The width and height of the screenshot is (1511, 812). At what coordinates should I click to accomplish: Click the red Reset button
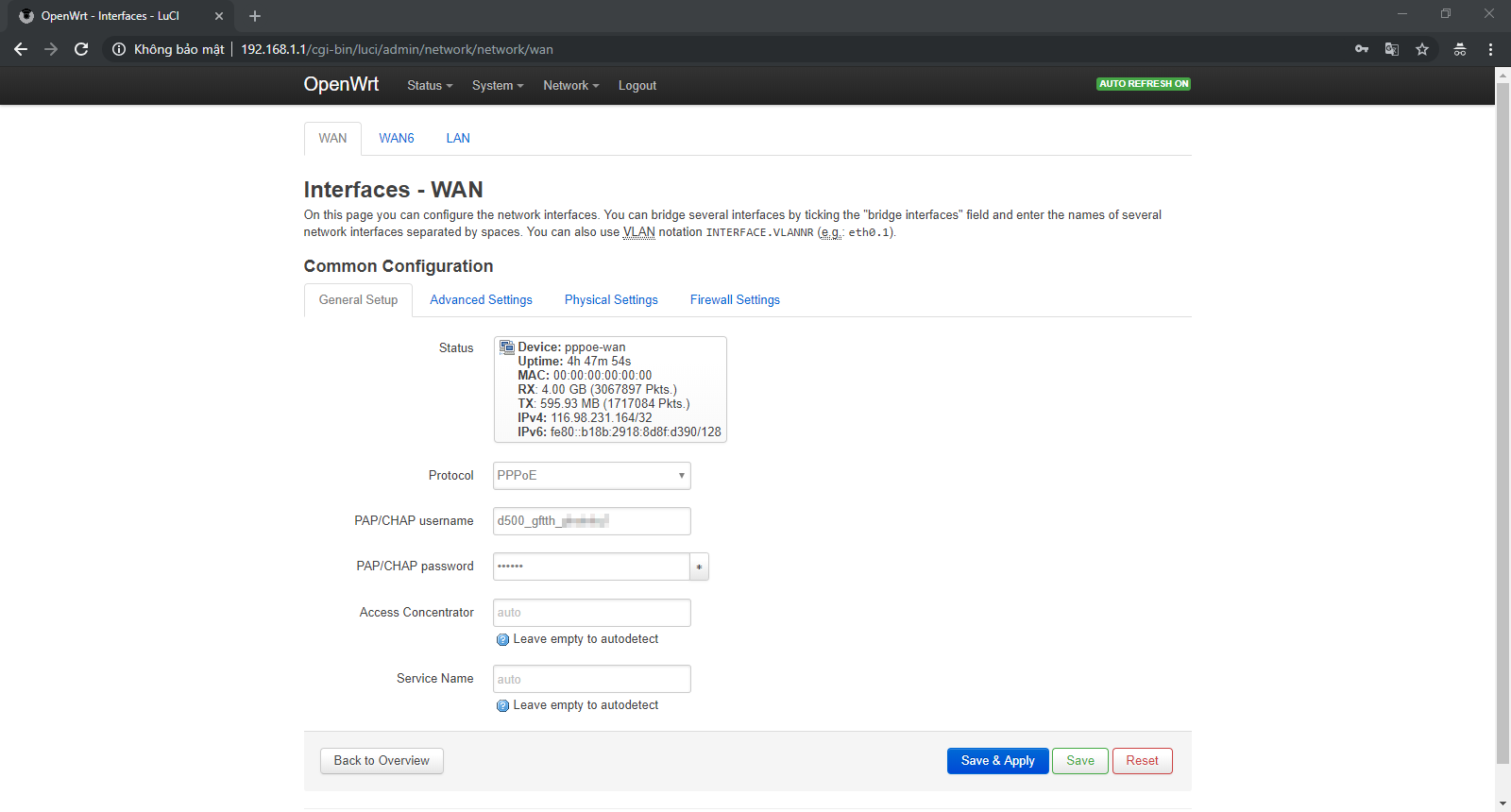pyautogui.click(x=1142, y=761)
